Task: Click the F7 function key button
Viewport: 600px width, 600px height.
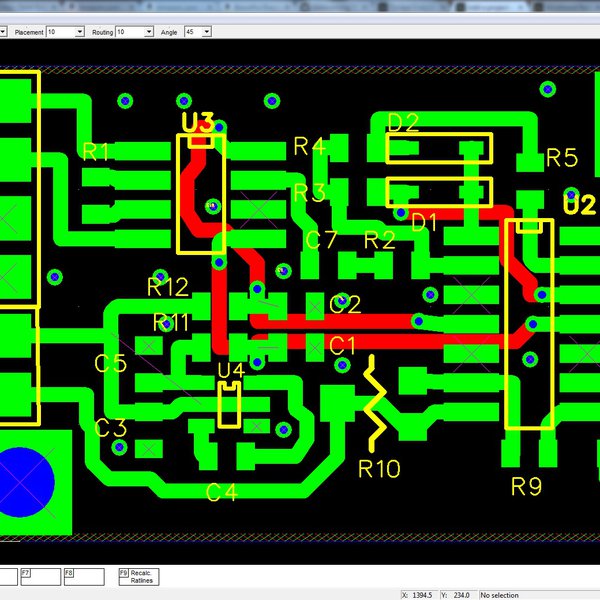Action: tap(41, 577)
